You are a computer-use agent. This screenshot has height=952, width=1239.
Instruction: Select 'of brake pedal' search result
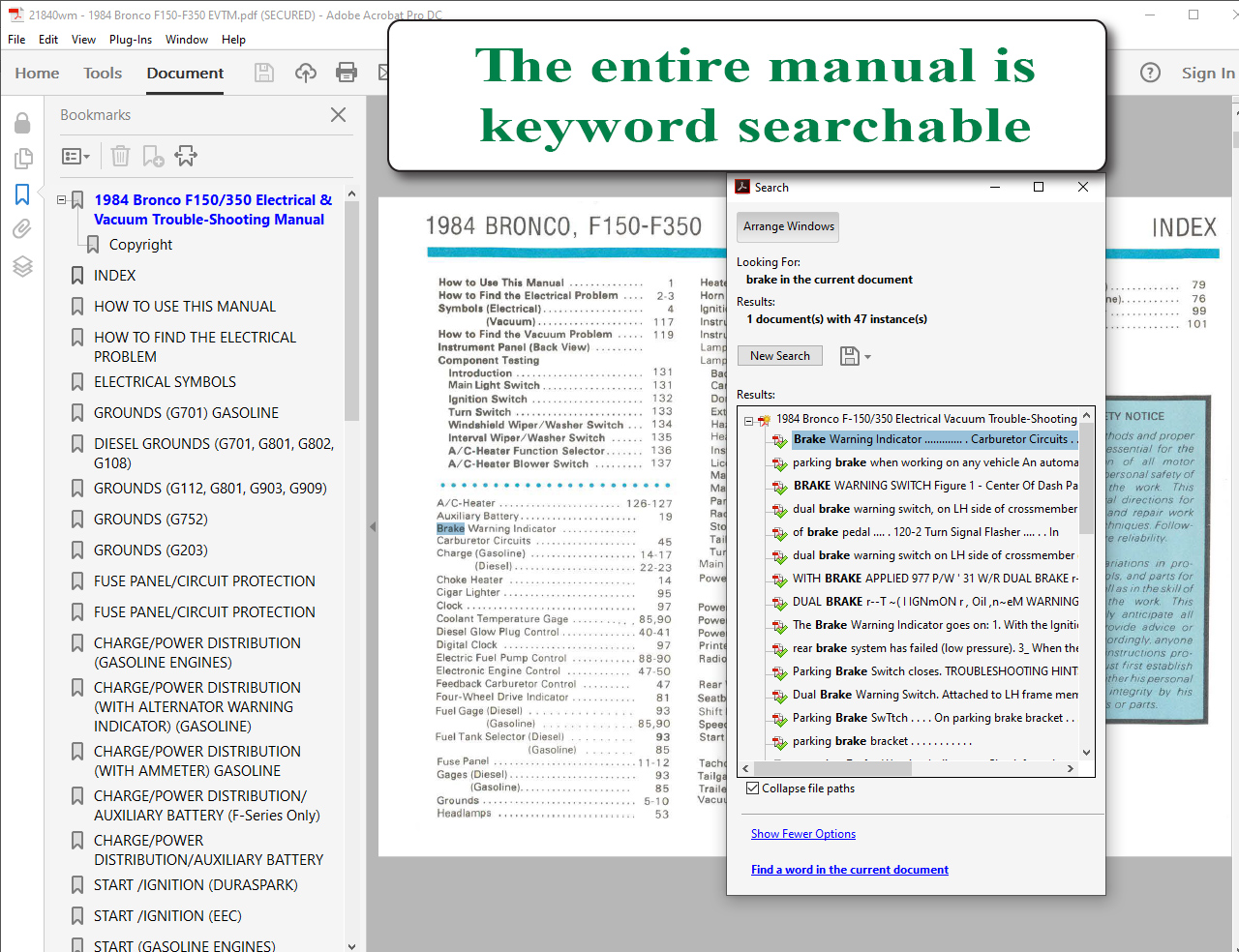pos(925,532)
